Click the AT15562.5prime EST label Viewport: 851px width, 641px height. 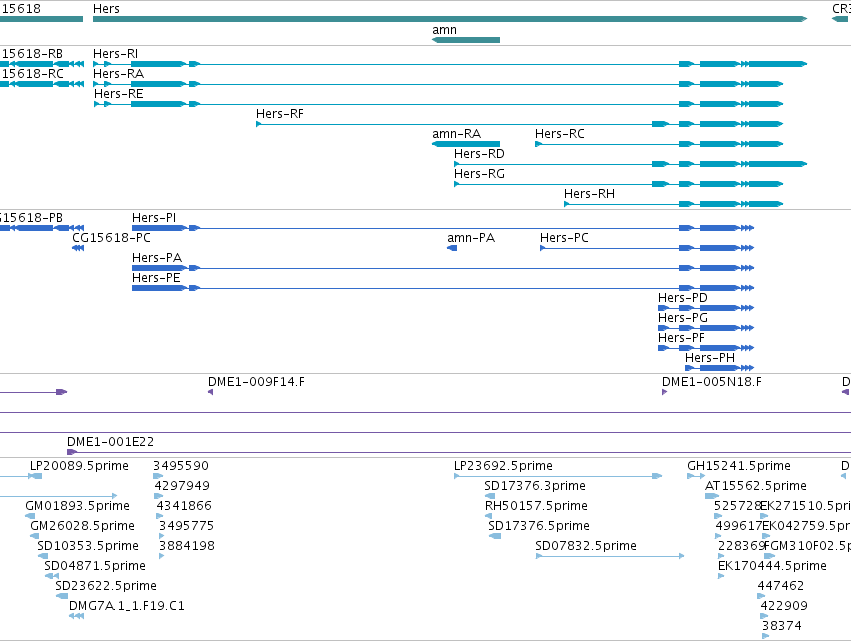[755, 486]
